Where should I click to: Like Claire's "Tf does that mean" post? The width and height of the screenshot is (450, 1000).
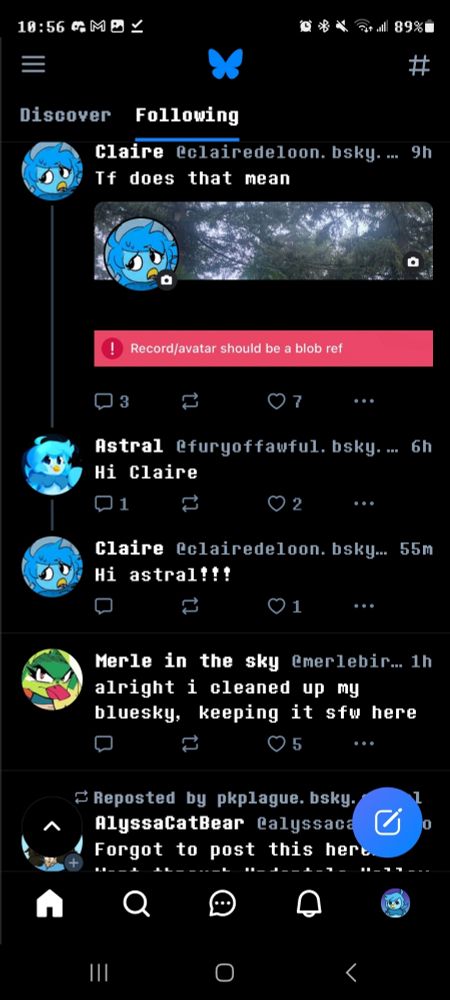[x=276, y=401]
